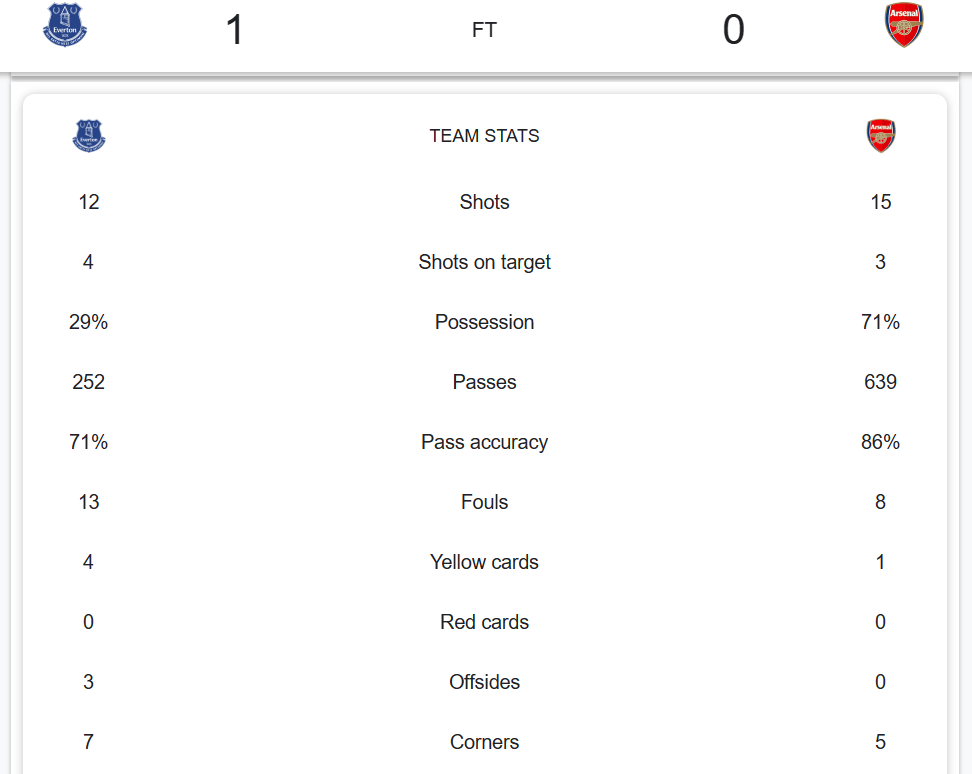Screen dimensions: 972x774
Task: Click the Passes row label
Action: (x=485, y=382)
